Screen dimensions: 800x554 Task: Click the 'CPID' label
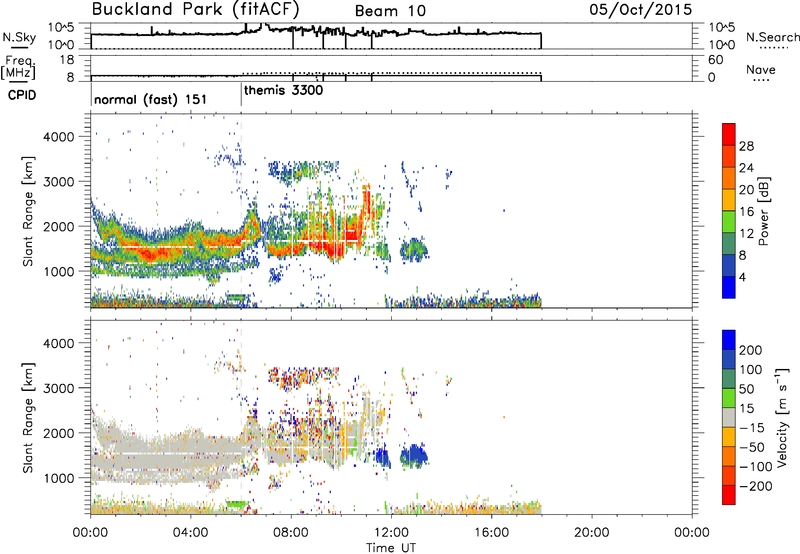[22, 95]
